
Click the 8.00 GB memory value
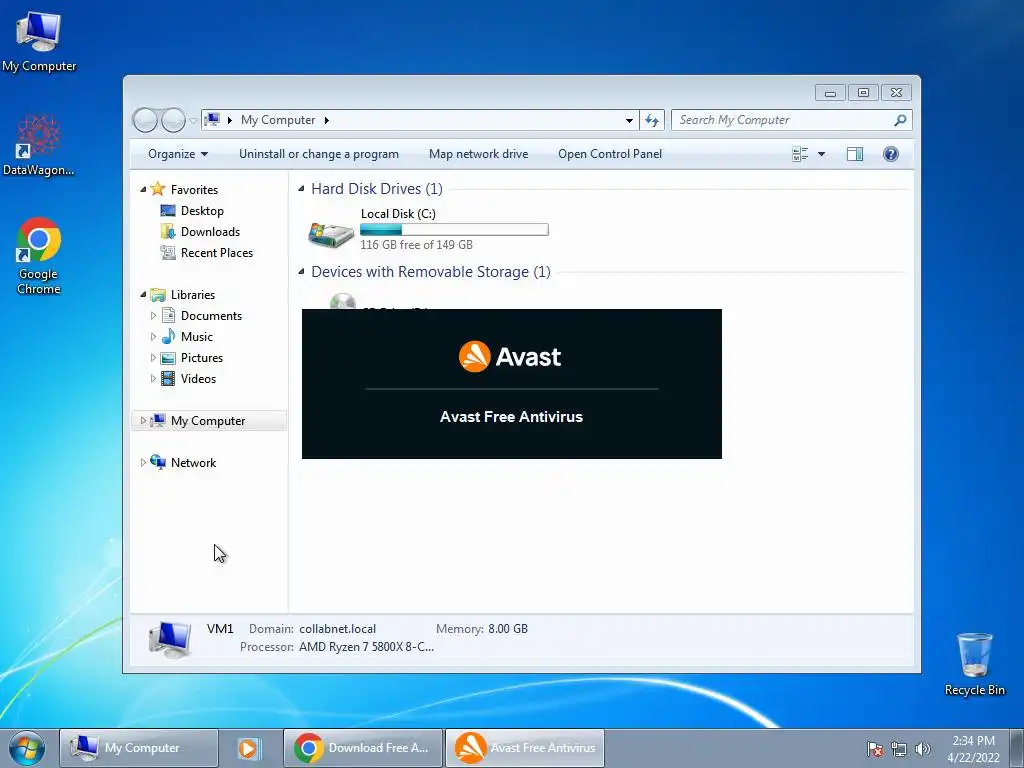(507, 629)
